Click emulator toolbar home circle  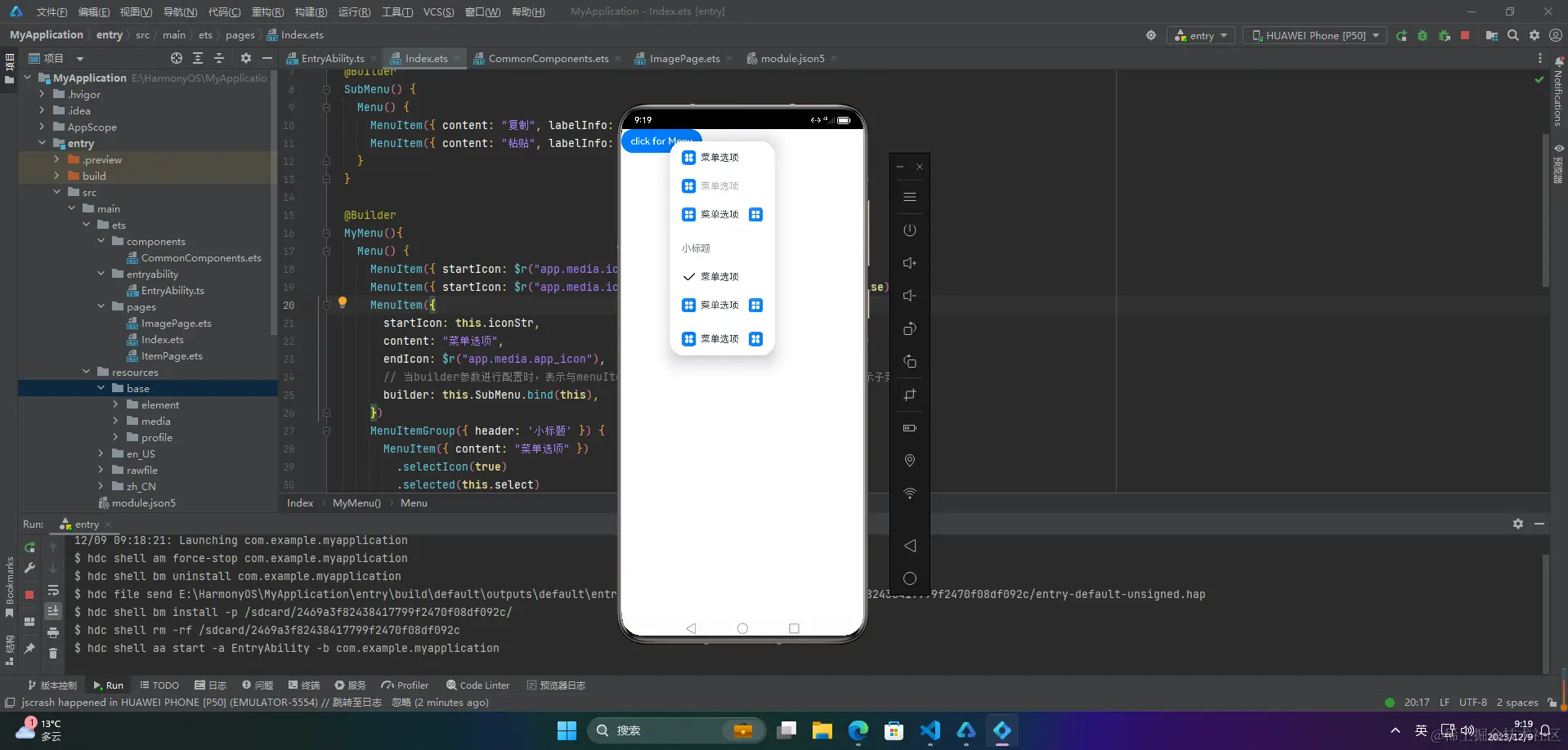tap(910, 578)
